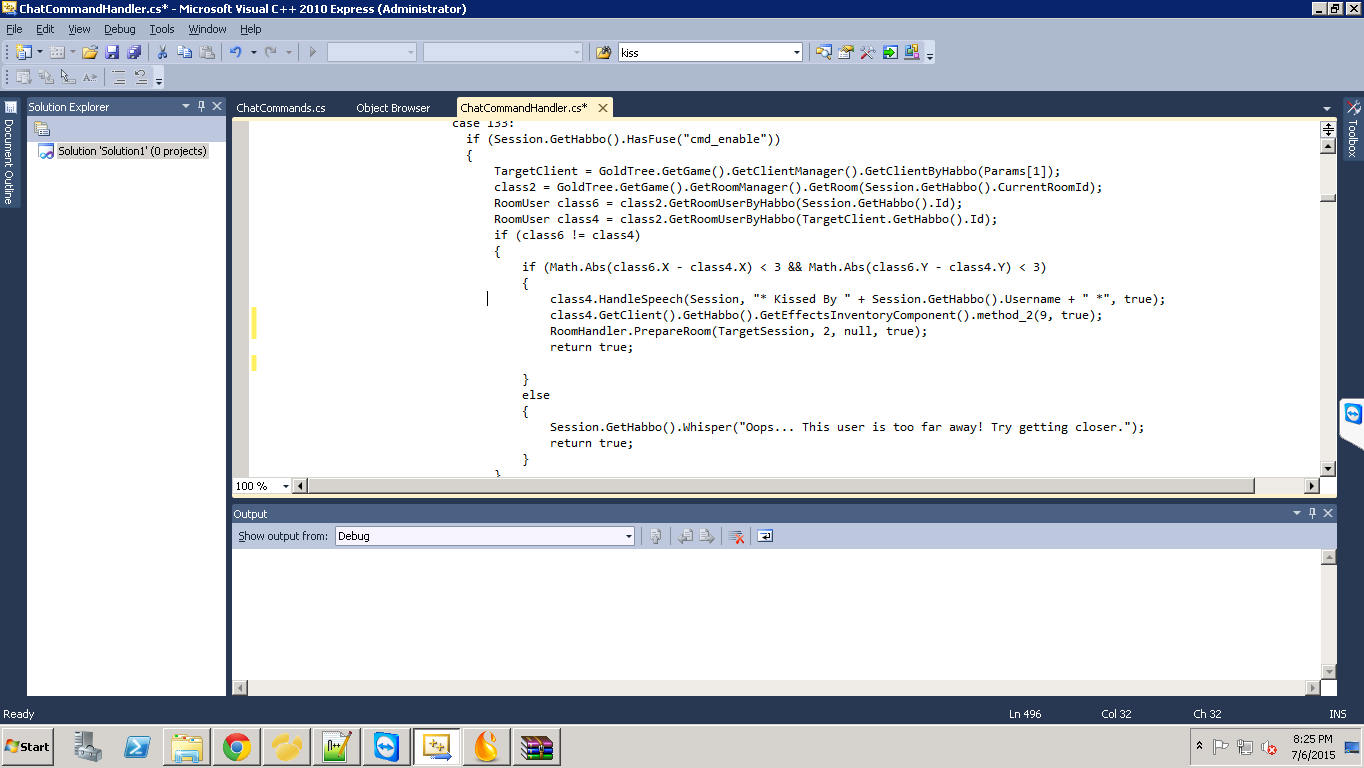Image resolution: width=1364 pixels, height=768 pixels.
Task: Click the Find in Files icon
Action: (x=603, y=52)
